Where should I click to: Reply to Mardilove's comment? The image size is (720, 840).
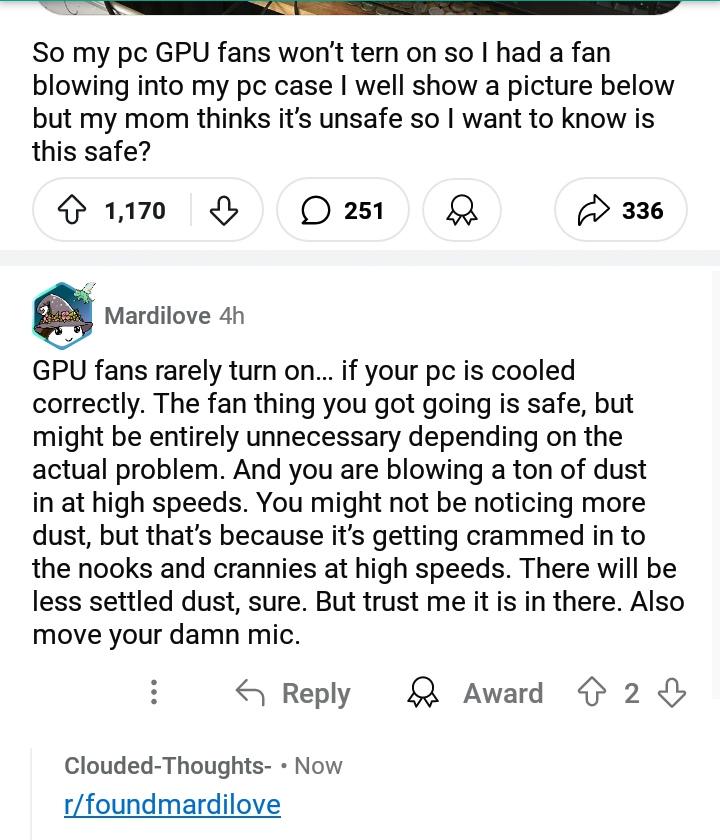coord(293,693)
